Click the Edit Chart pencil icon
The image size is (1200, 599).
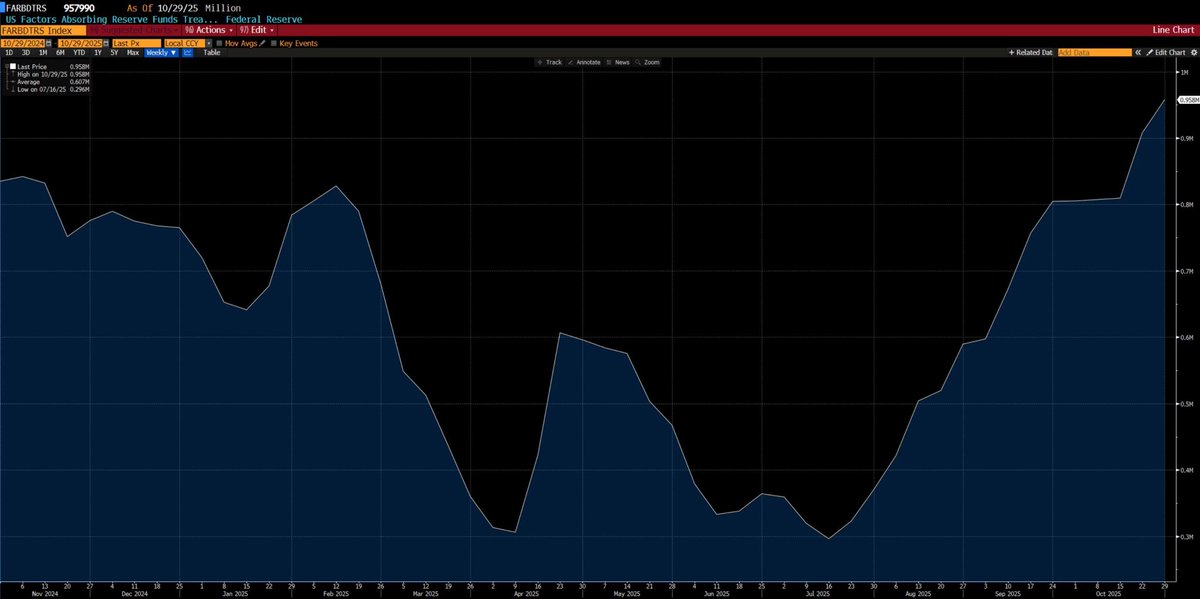click(1151, 52)
